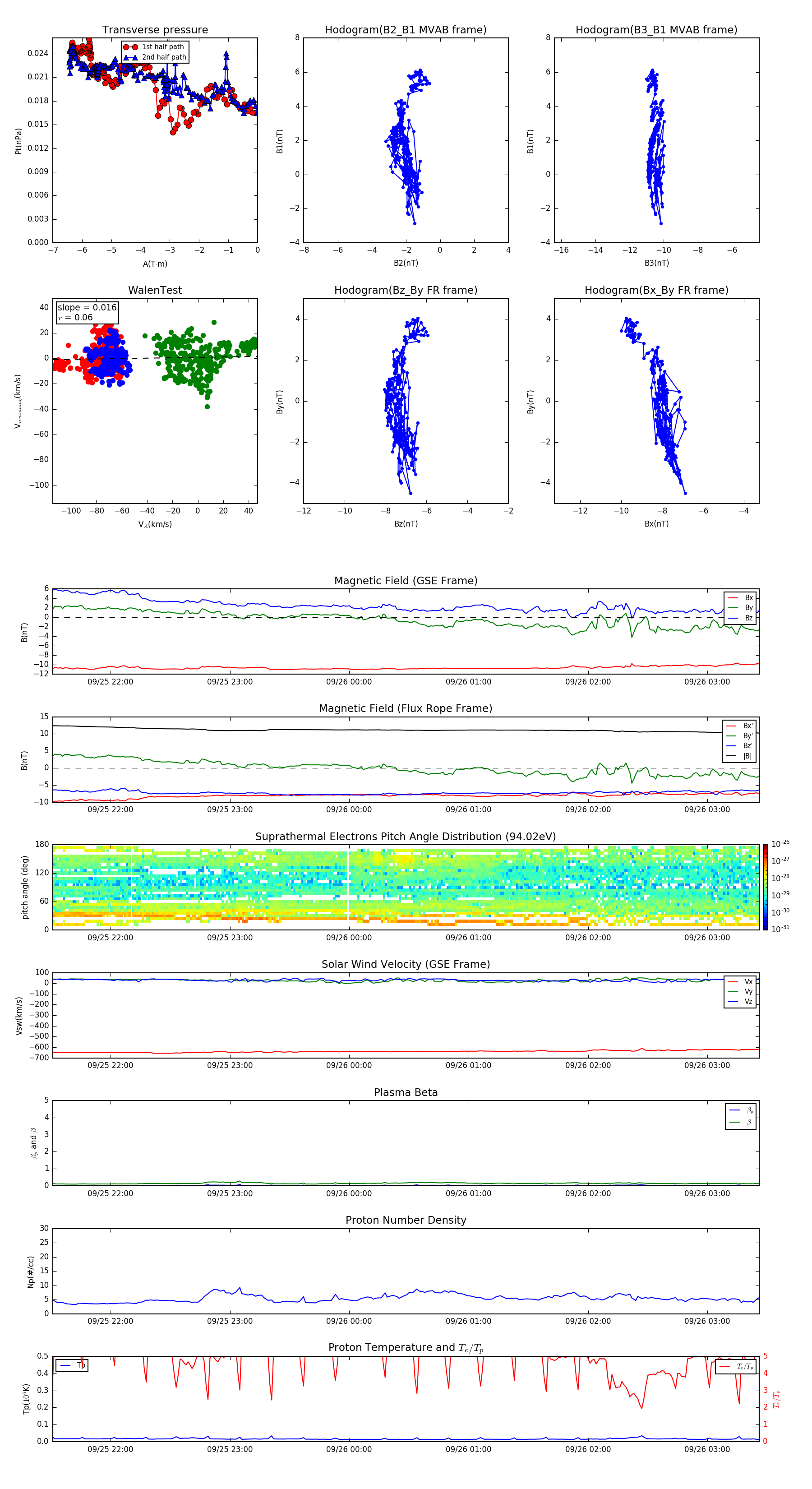Select the '1st half path' legend entry
Screen dimensions: 812x1489
tap(154, 47)
